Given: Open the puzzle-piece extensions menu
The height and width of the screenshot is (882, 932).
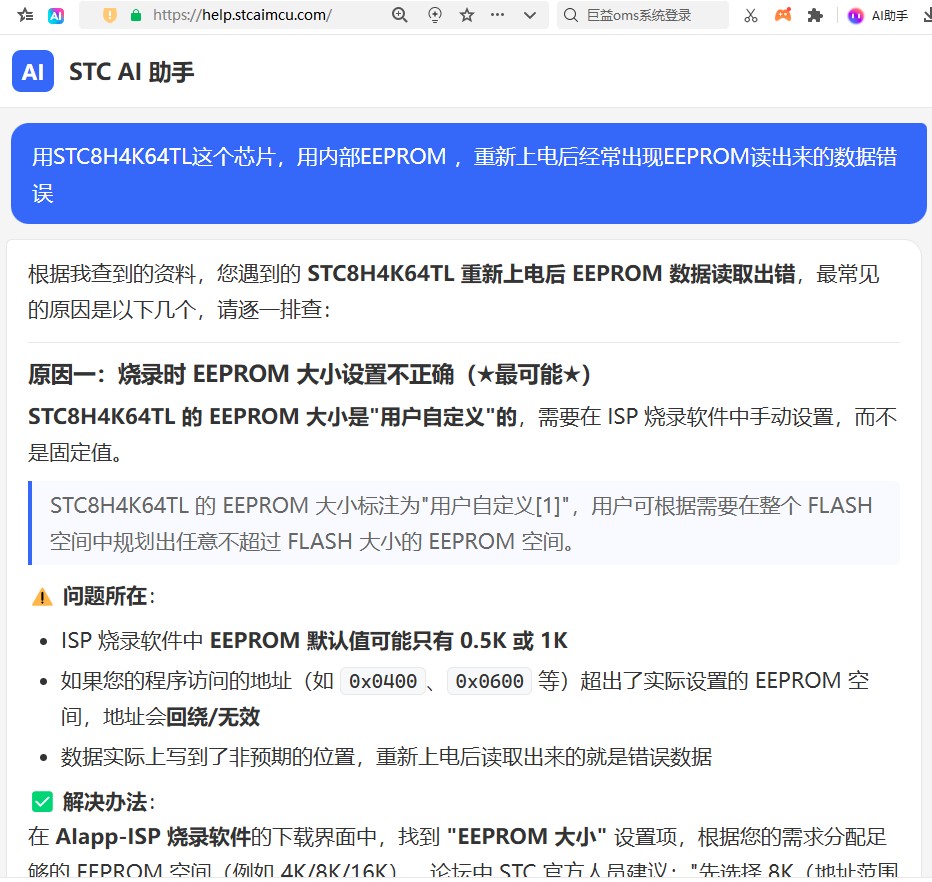Looking at the screenshot, I should (x=815, y=15).
